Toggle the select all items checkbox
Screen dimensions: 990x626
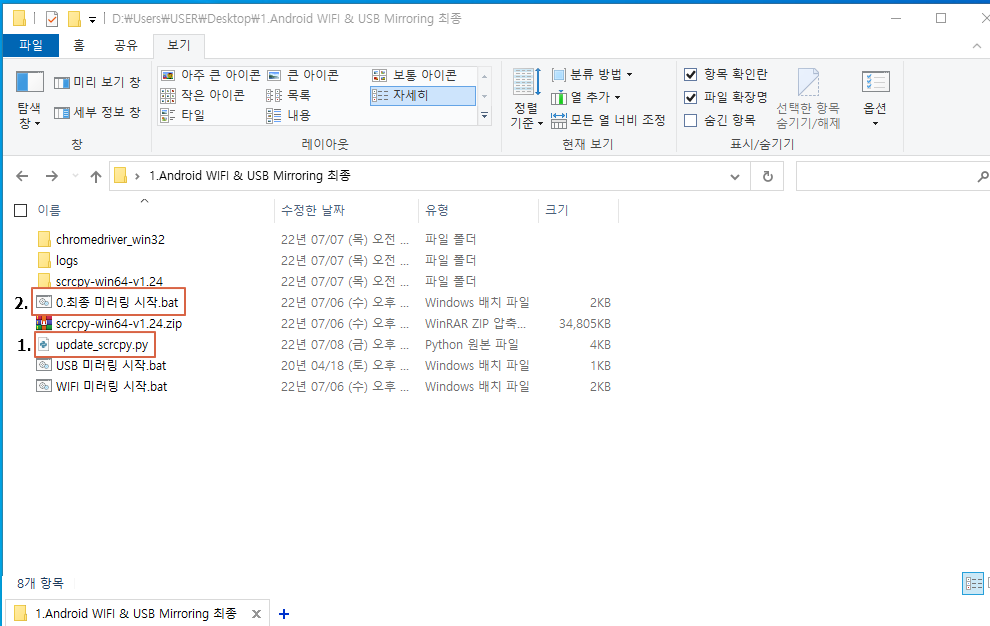point(21,210)
